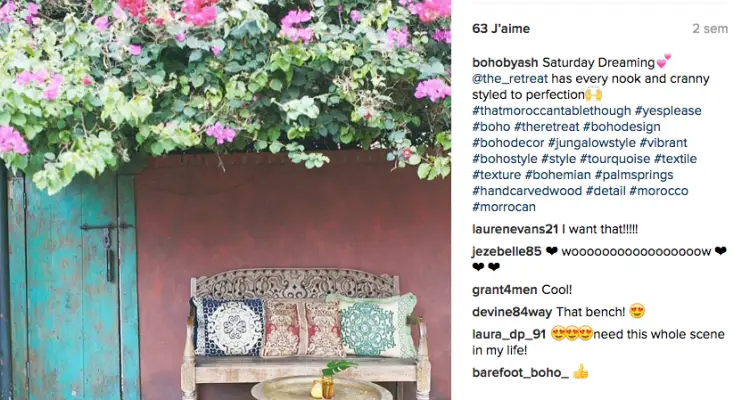
Task: Open the bohobyash profile link
Action: 505,63
